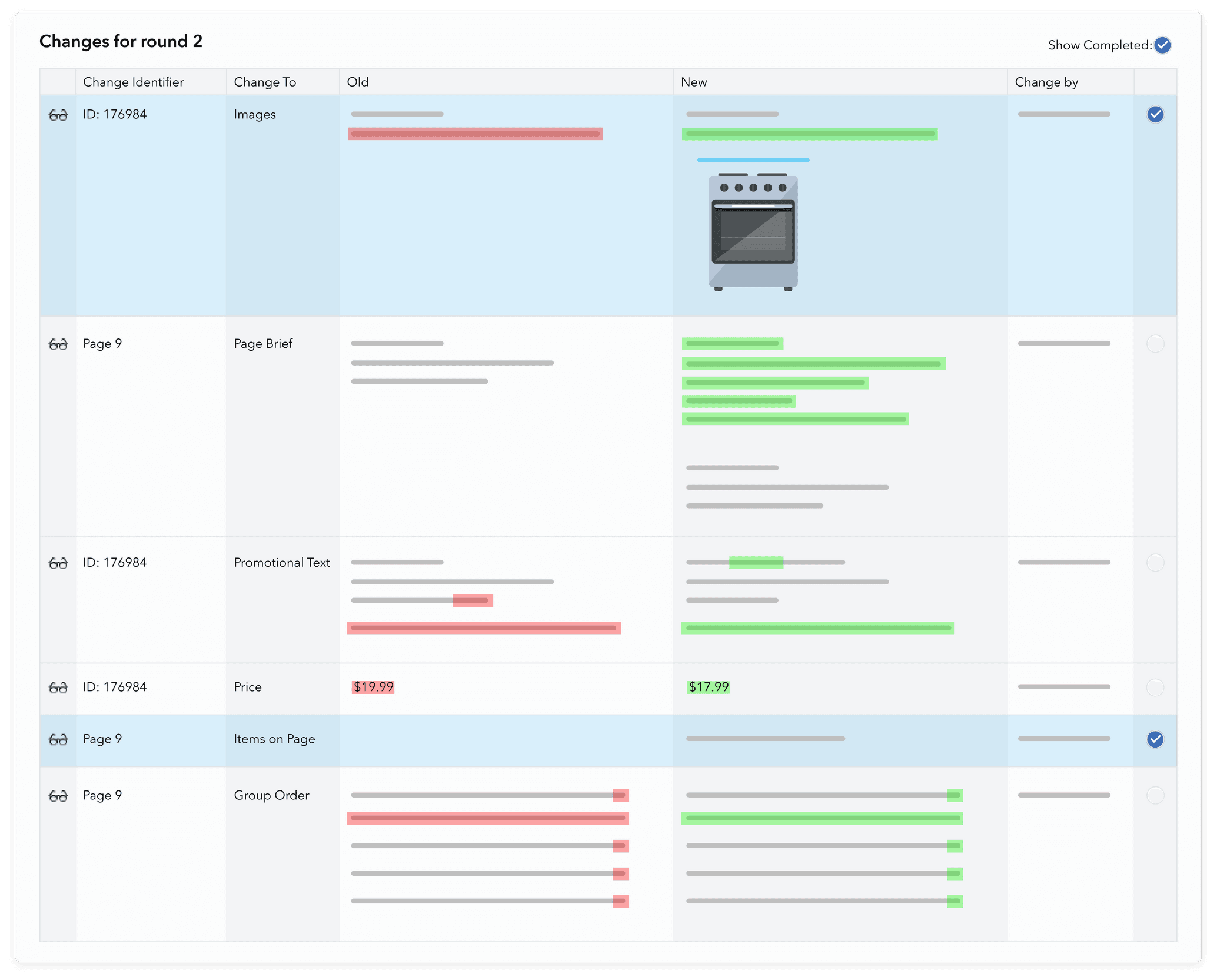Click the stove image thumbnail
This screenshot has height=980, width=1217.
click(753, 231)
